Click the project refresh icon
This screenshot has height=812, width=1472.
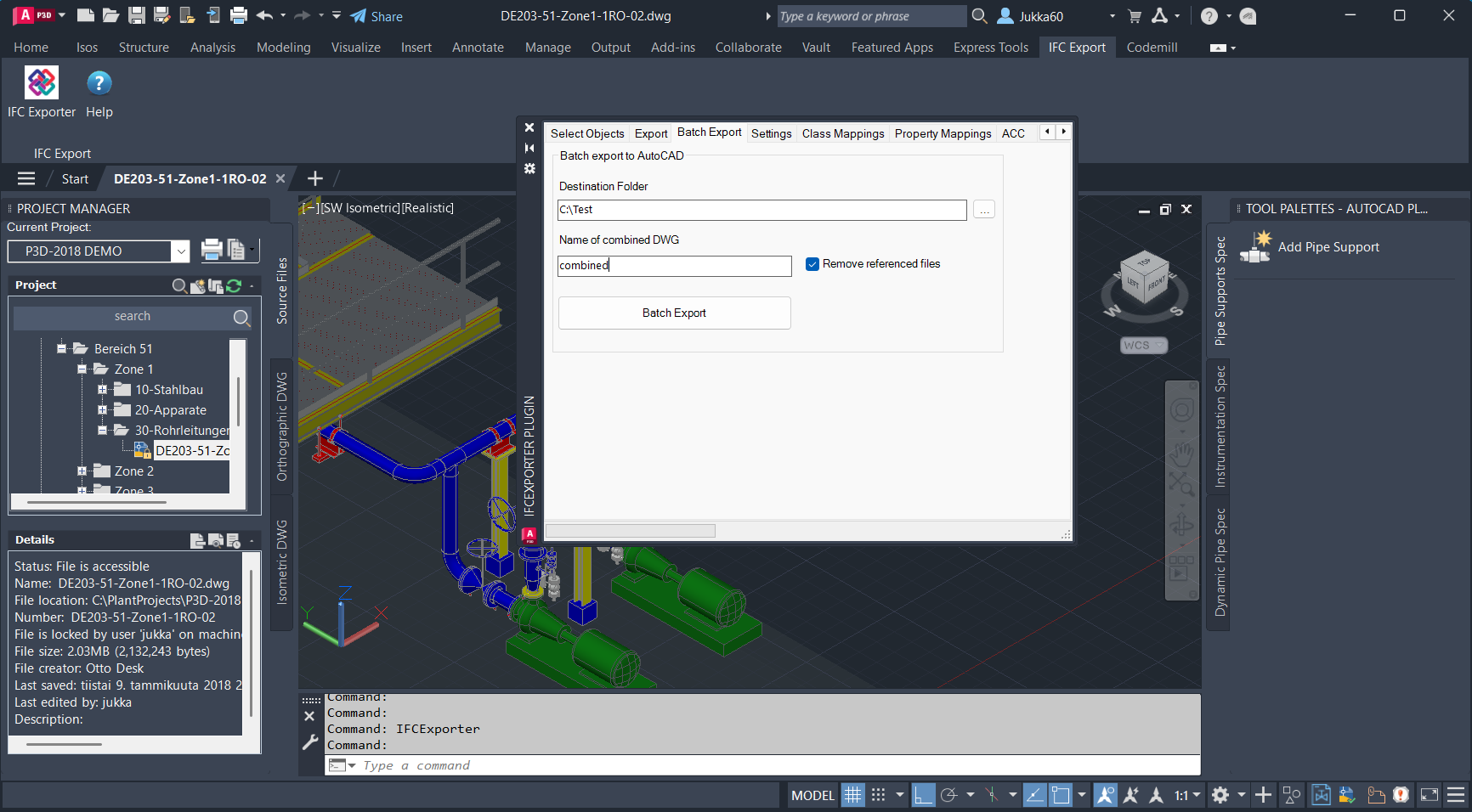tap(234, 286)
